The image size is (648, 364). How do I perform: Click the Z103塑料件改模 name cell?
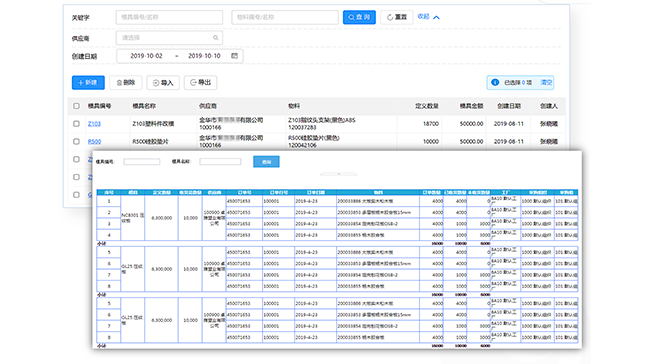tap(153, 124)
